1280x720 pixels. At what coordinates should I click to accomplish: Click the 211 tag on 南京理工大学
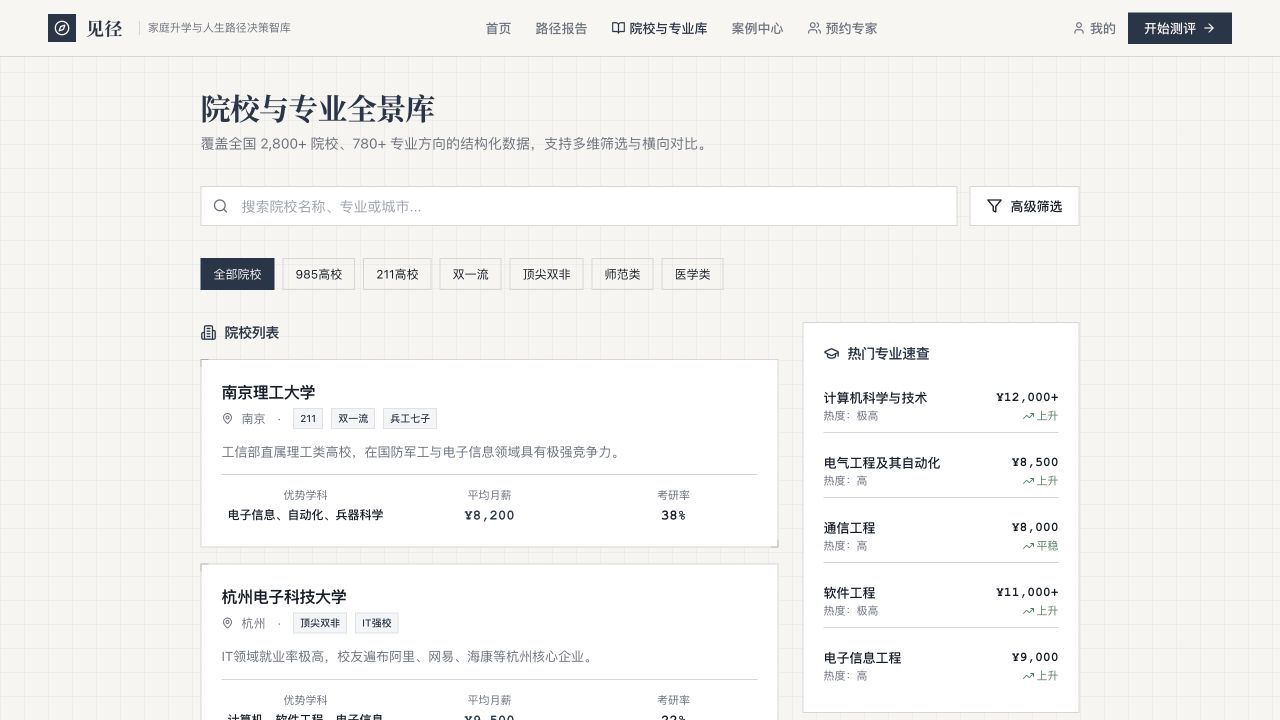(308, 419)
